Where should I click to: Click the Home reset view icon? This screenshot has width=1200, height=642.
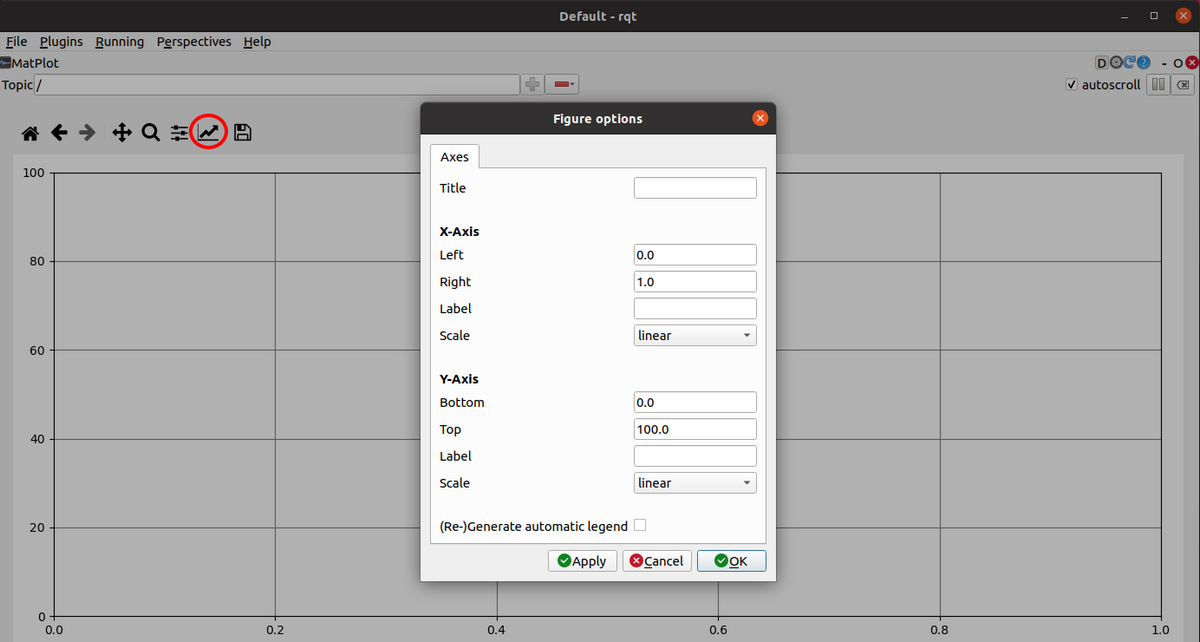31,133
